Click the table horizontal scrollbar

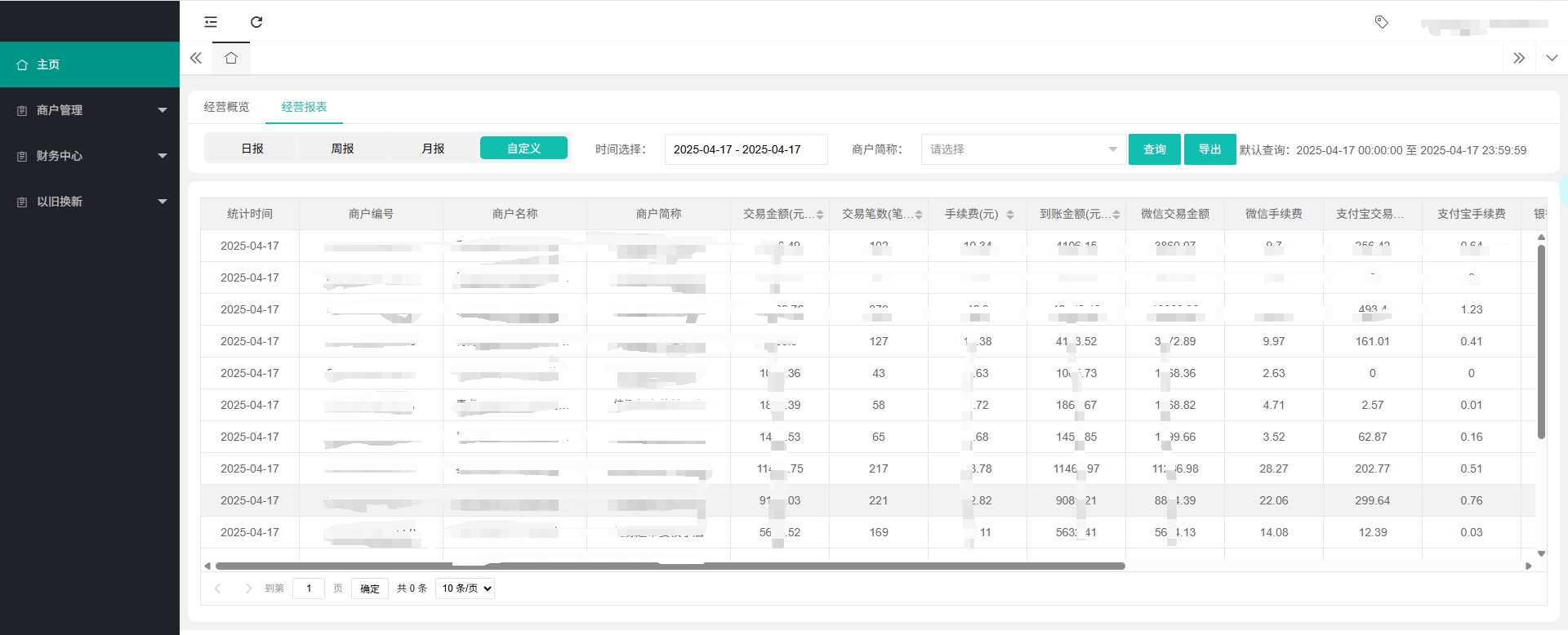tap(670, 566)
